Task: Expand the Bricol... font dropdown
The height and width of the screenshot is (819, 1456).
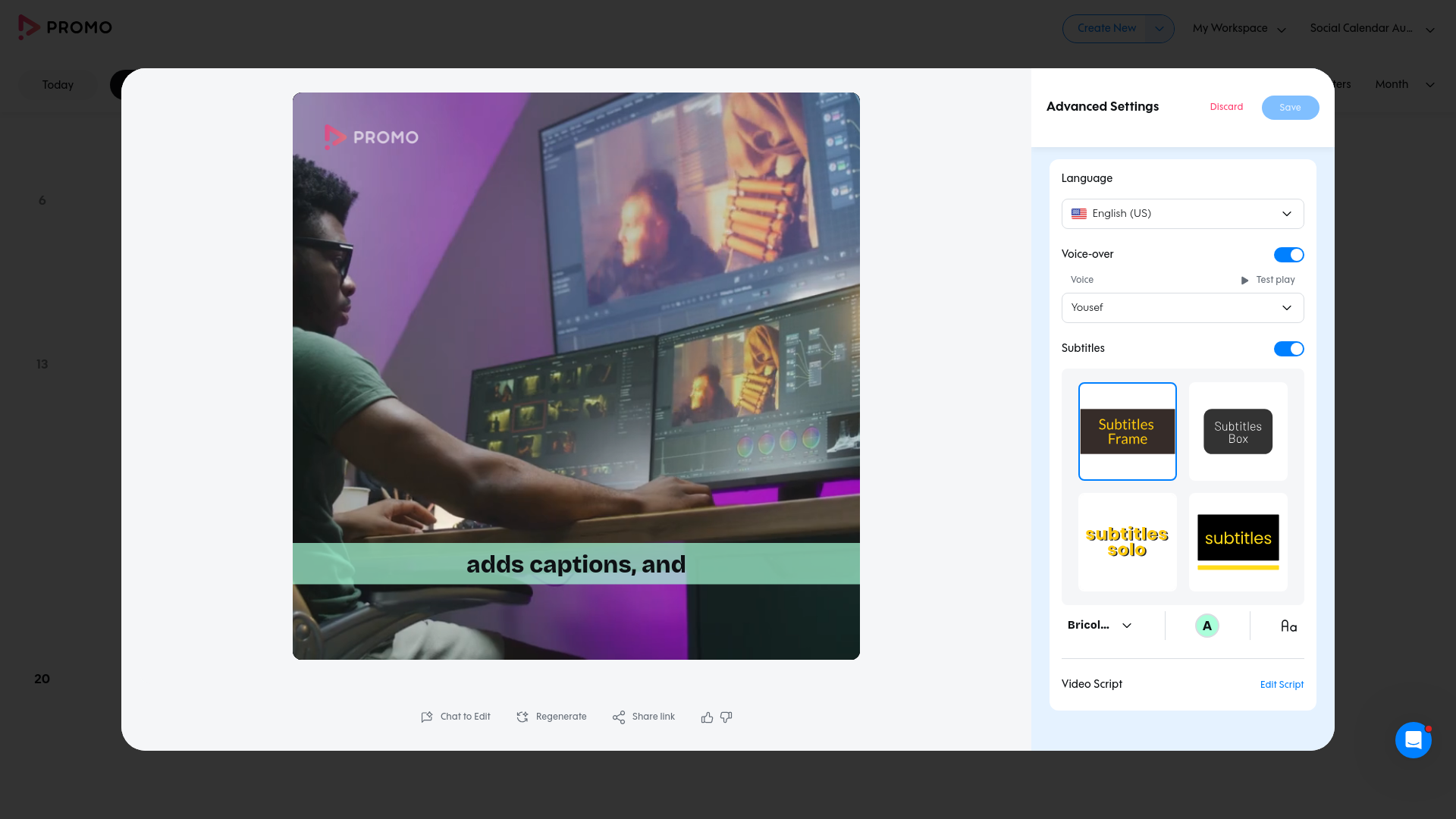Action: 1100,626
